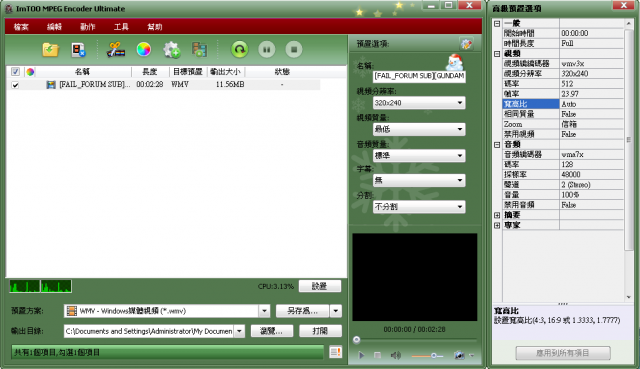This screenshot has width=640, height=369.
Task: Click the 應用到所有項目 button
Action: pos(563,353)
